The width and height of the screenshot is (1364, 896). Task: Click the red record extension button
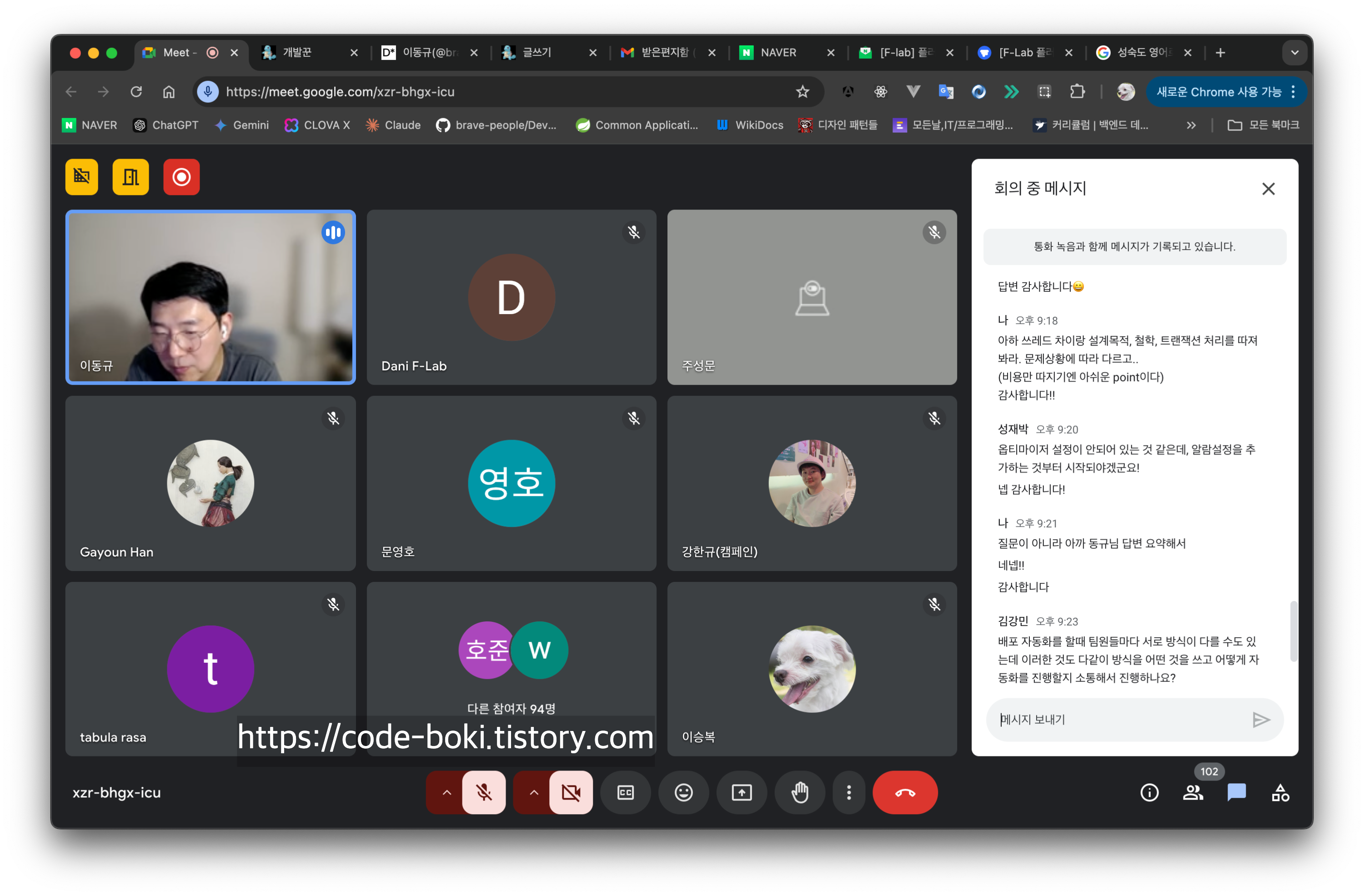click(181, 177)
